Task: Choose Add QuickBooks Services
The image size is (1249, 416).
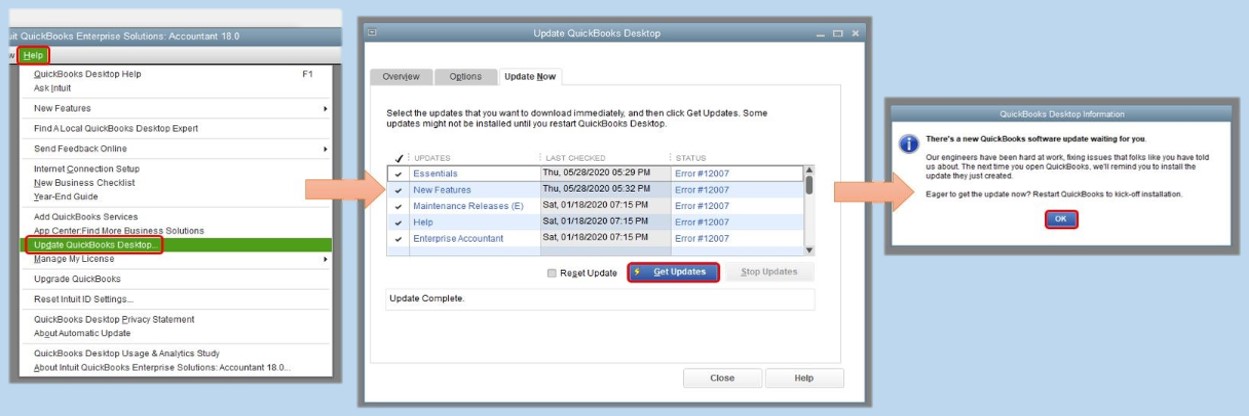Action: point(175,217)
